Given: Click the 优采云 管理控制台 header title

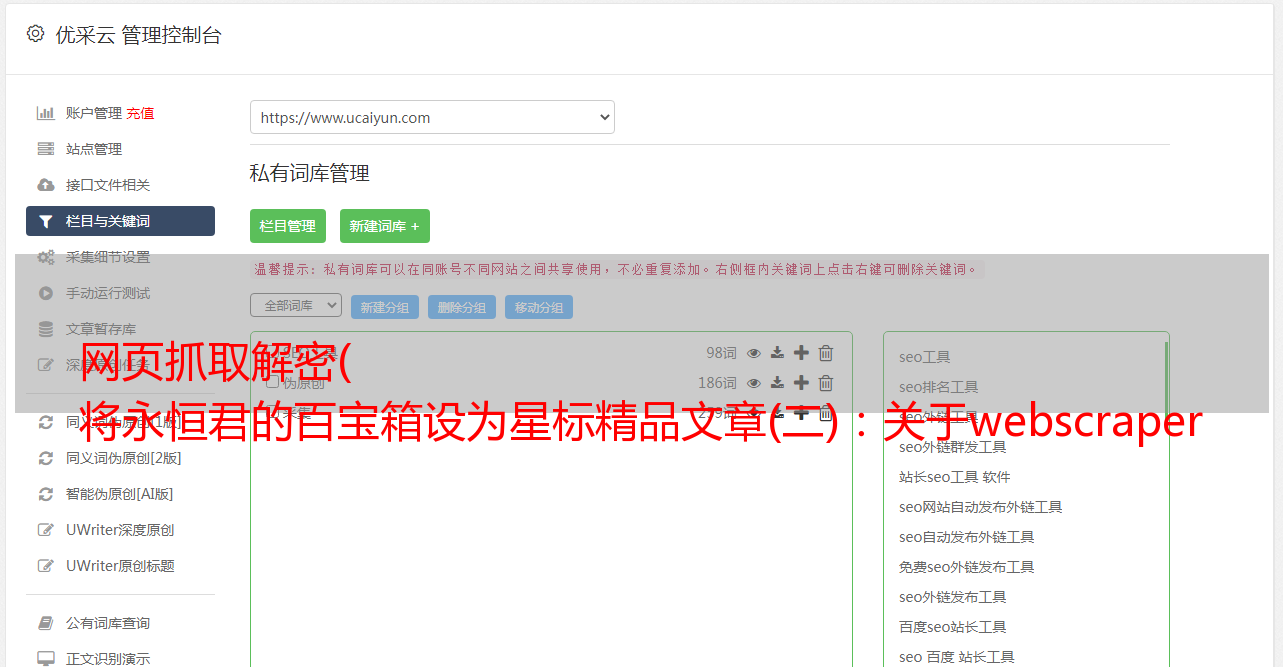Looking at the screenshot, I should (138, 35).
